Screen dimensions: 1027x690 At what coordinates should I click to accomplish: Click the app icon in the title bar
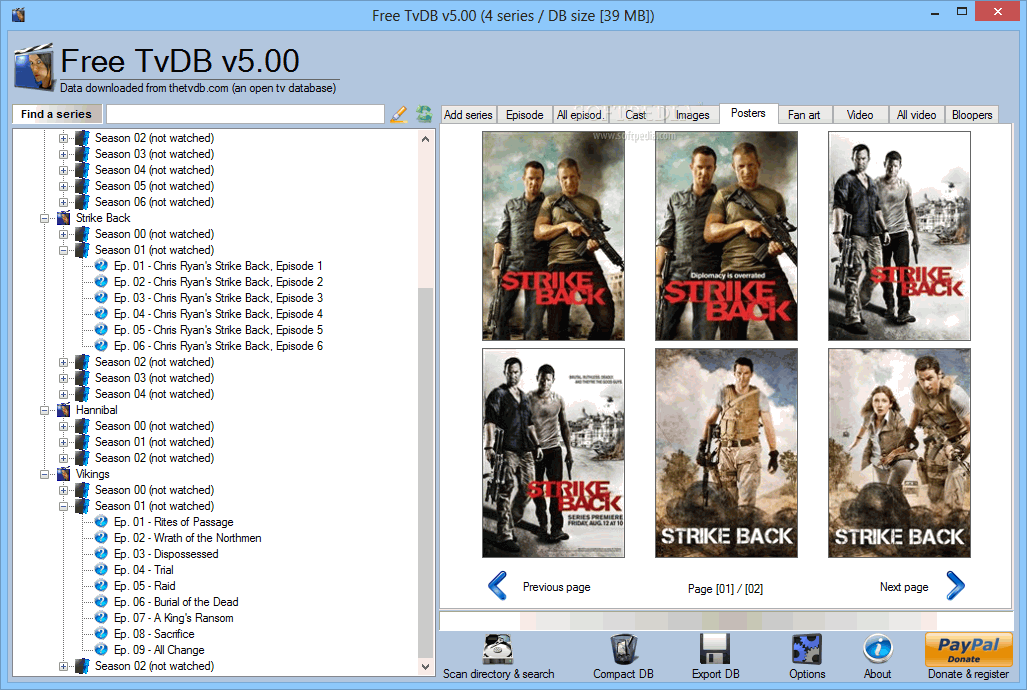pyautogui.click(x=18, y=14)
